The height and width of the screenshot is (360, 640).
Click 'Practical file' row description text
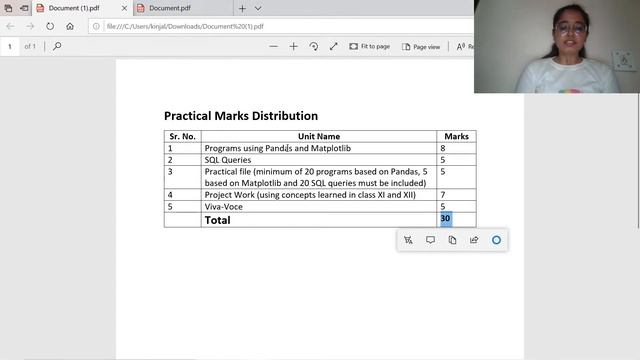316,177
